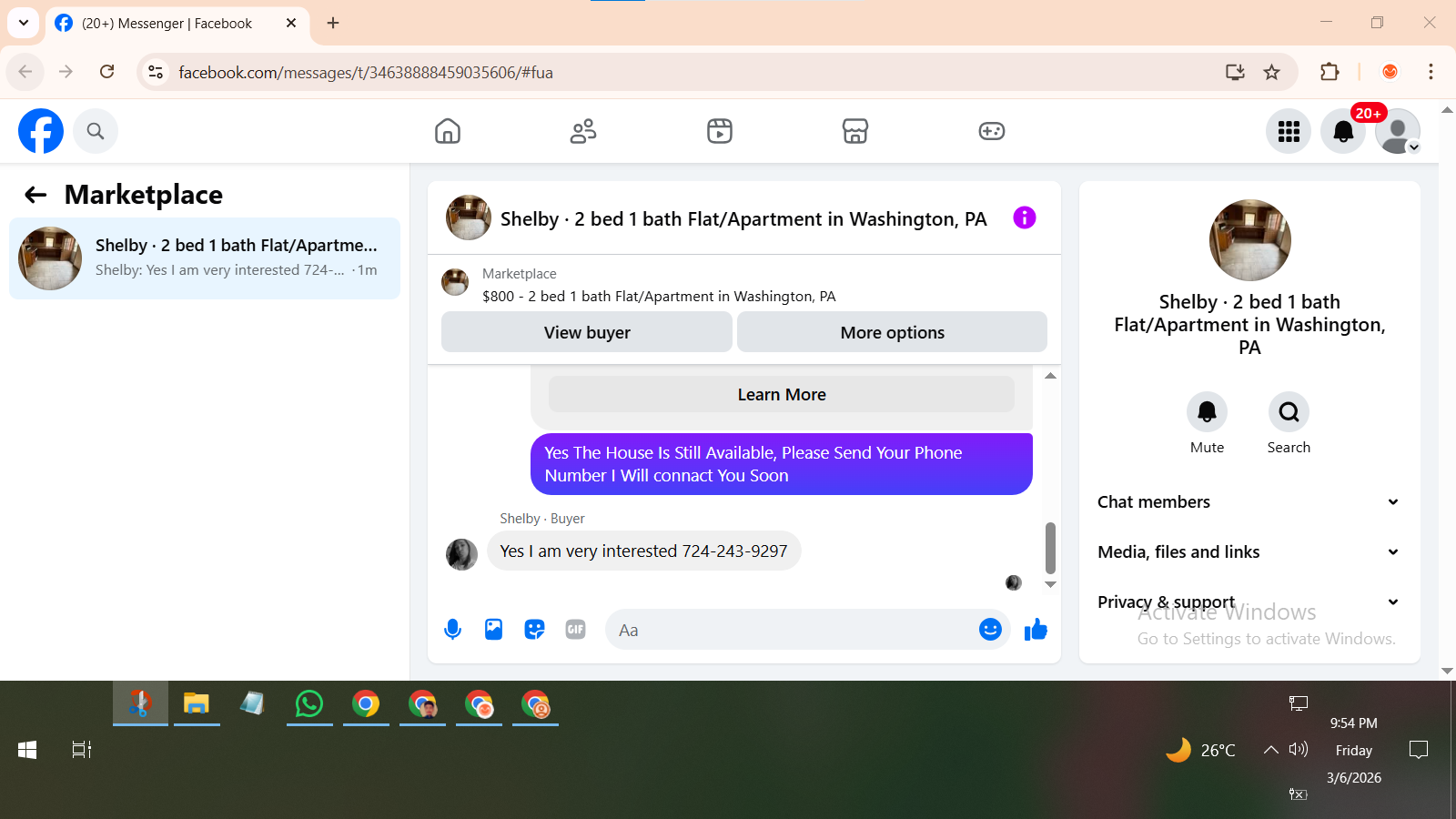
Task: Open Task View on taskbar
Action: [x=82, y=750]
